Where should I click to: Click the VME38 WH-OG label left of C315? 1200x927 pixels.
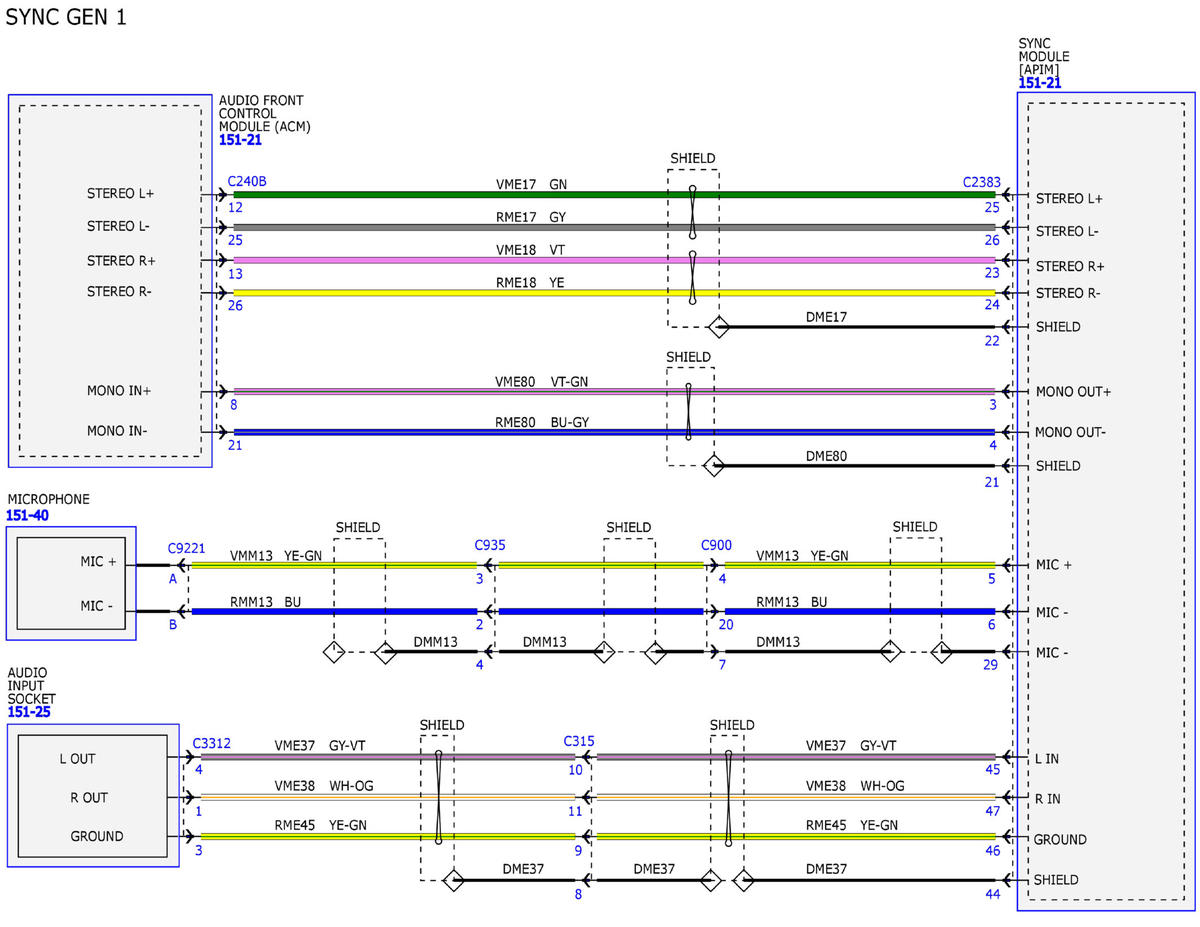coord(324,786)
